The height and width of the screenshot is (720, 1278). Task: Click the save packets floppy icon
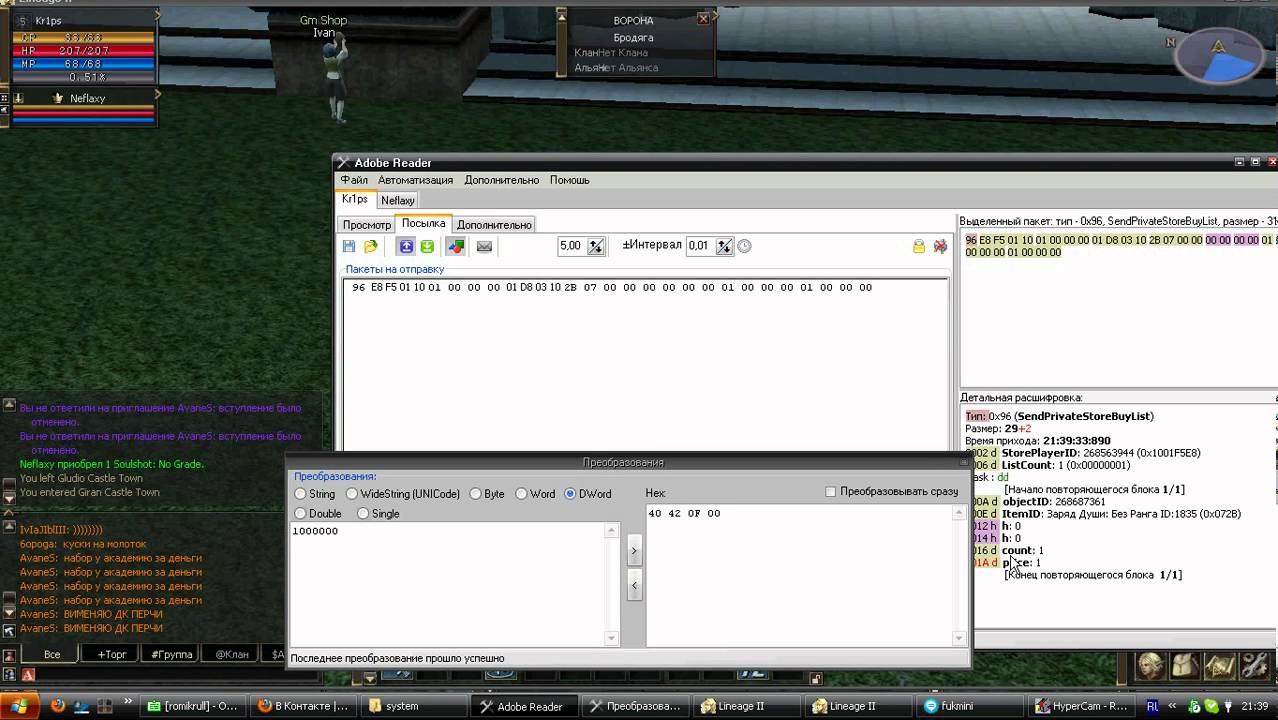tap(349, 246)
